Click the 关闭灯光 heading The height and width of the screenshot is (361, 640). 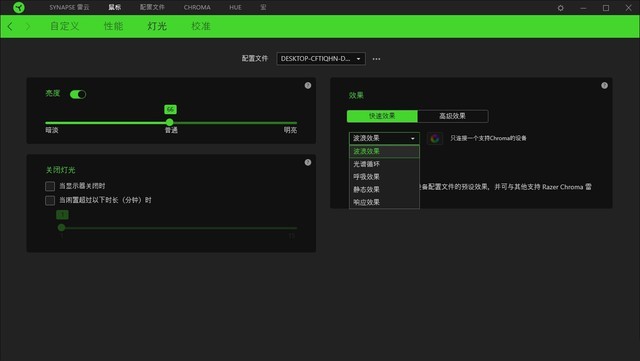tap(60, 170)
